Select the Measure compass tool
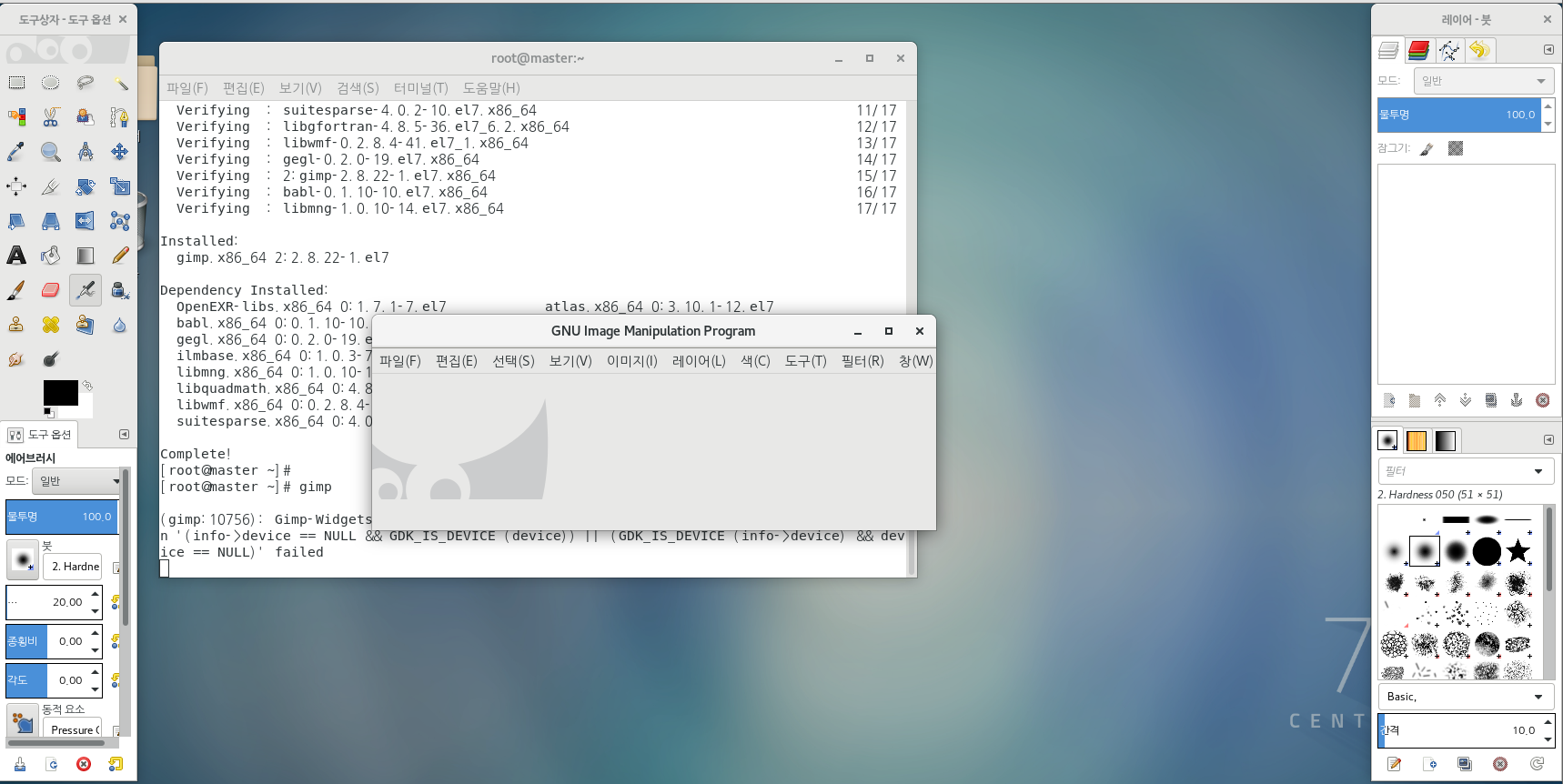The image size is (1563, 784). [x=86, y=152]
